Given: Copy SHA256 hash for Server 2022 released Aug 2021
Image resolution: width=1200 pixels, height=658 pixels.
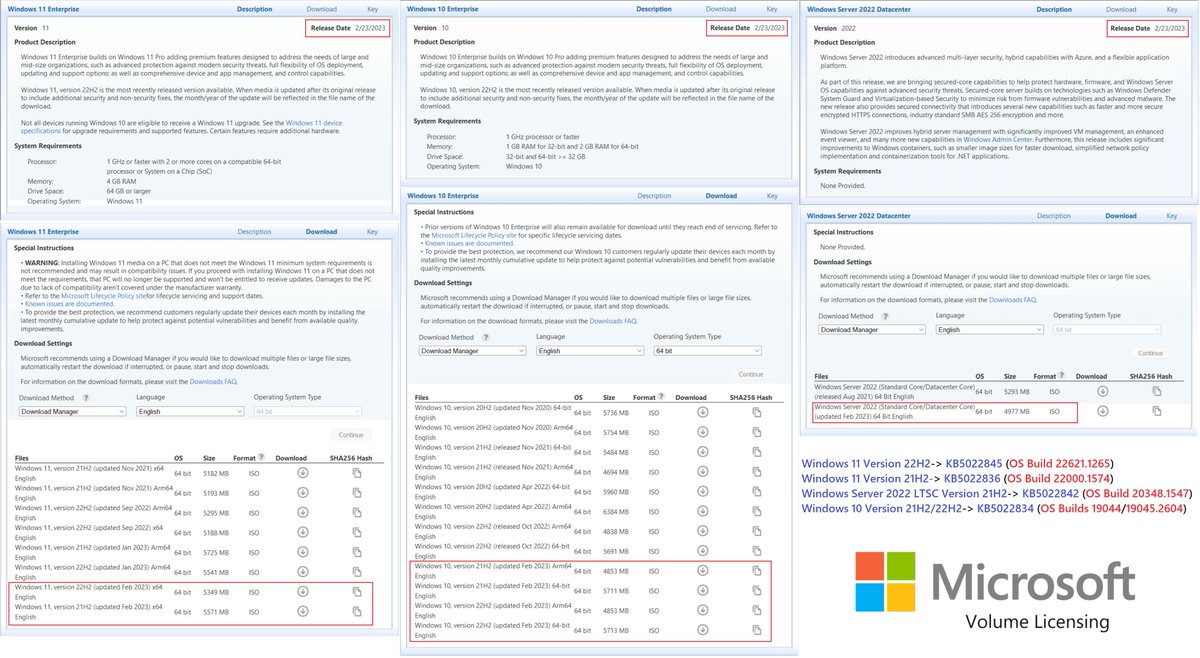Looking at the screenshot, I should 1157,391.
